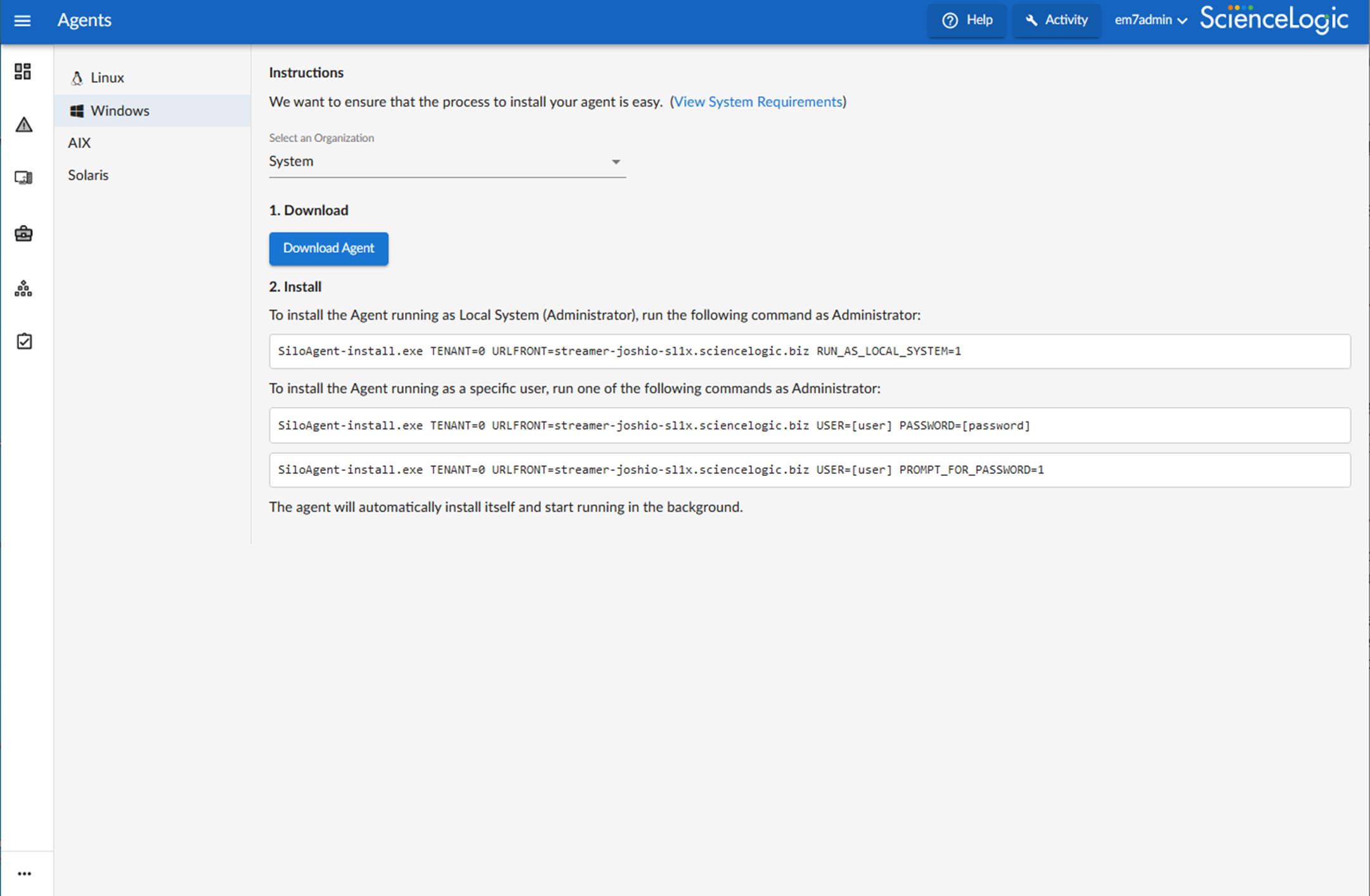Open the hamburger navigation menu

[22, 20]
